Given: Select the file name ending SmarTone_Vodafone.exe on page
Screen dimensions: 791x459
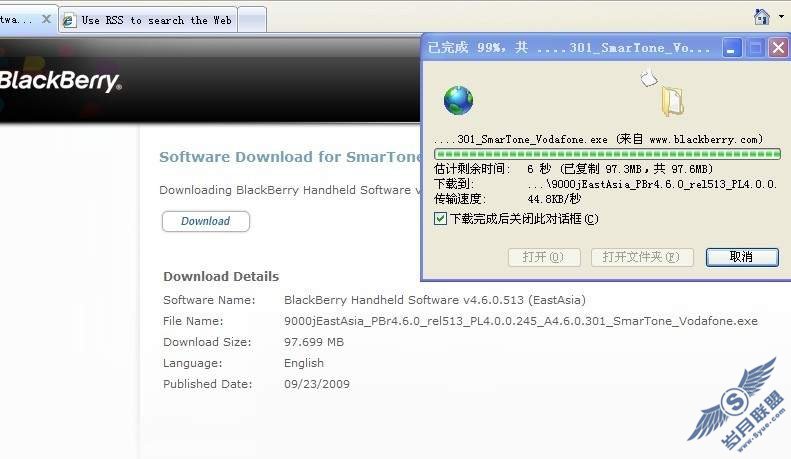Looking at the screenshot, I should point(521,321).
